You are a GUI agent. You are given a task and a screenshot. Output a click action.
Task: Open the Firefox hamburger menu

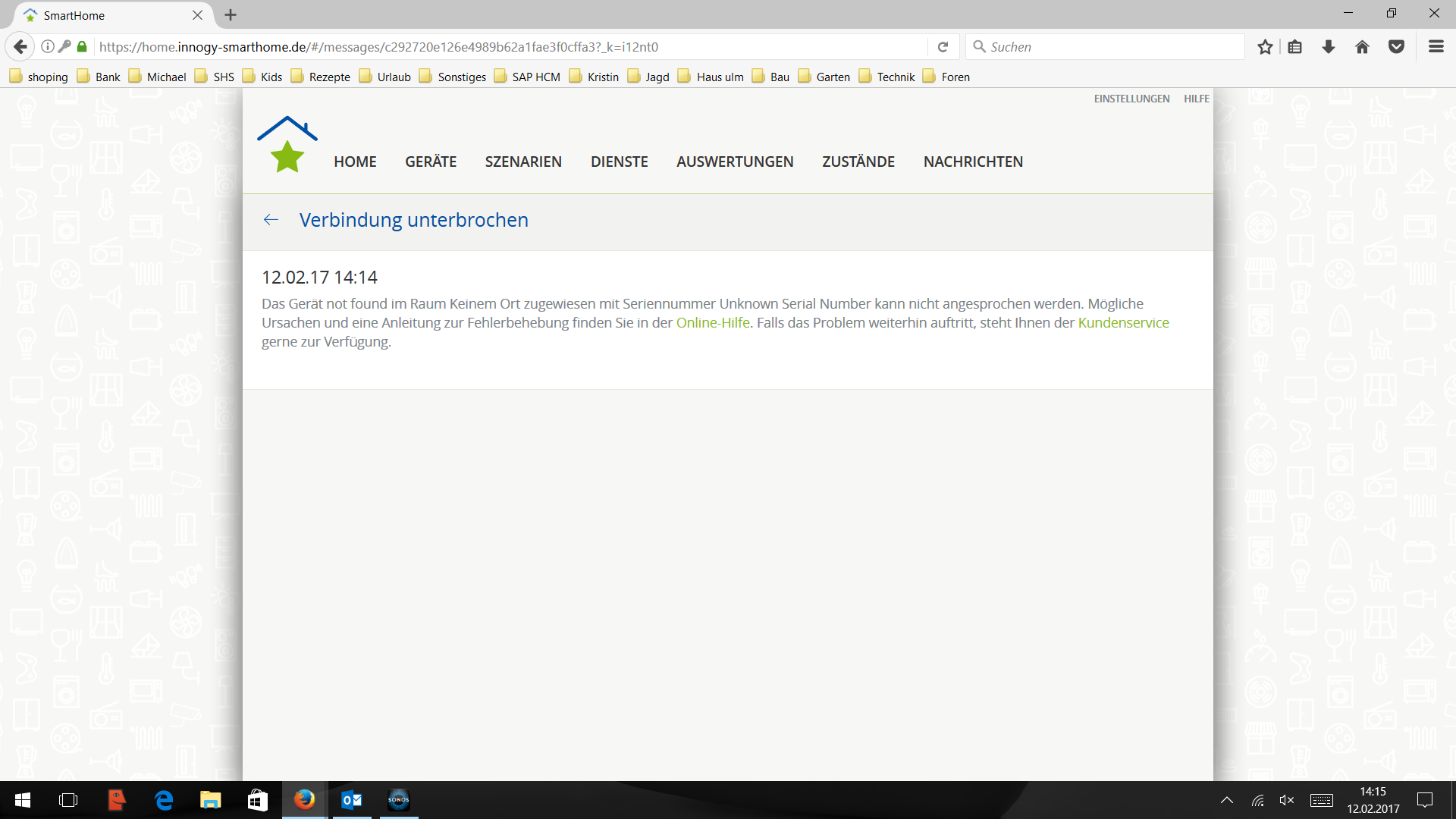pos(1436,47)
